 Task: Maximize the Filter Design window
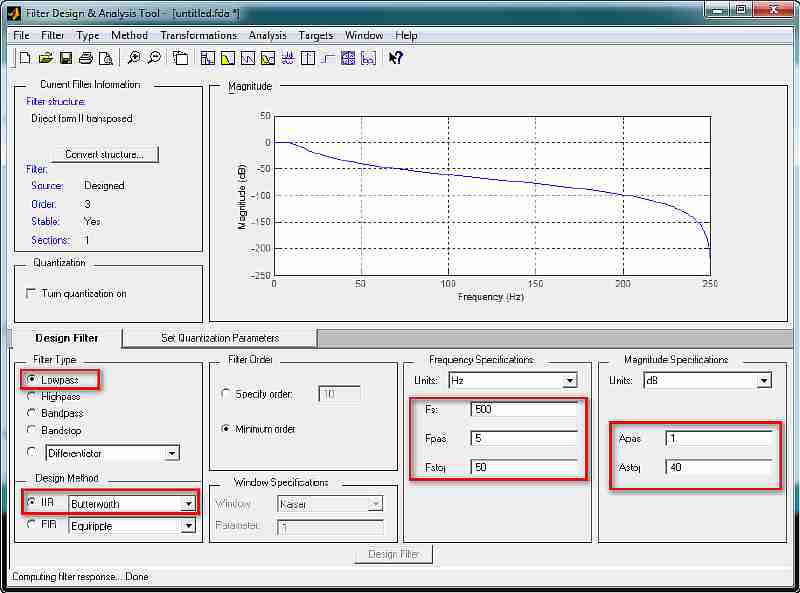click(741, 10)
